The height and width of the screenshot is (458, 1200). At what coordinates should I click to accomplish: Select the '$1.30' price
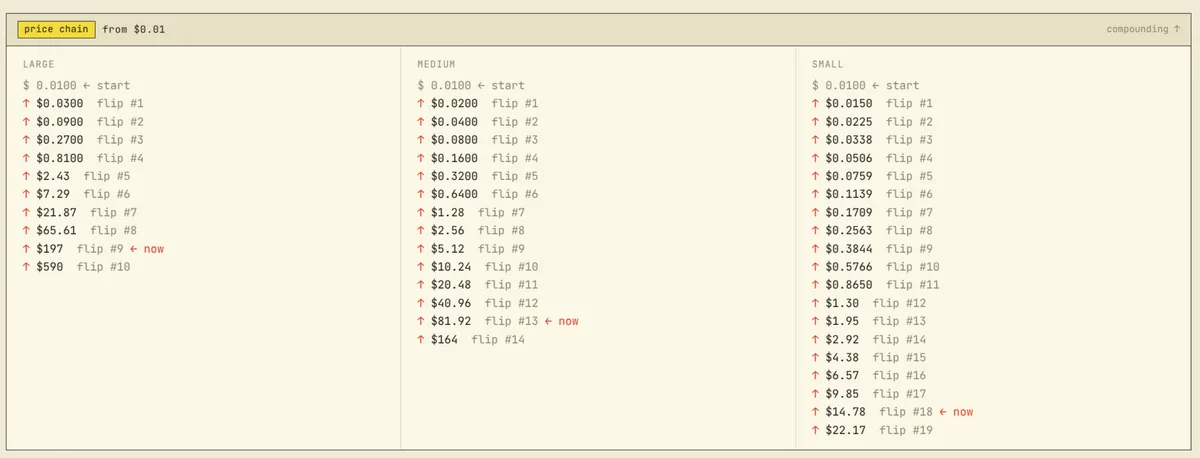[842, 302]
